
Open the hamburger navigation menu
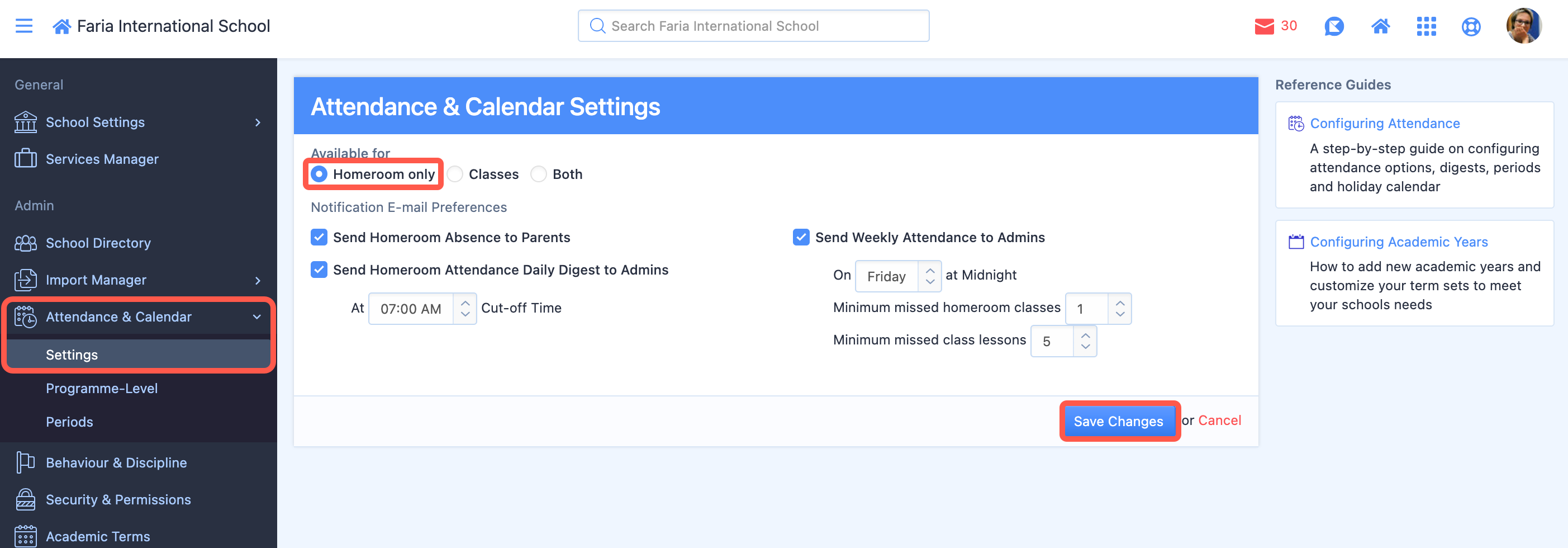pyautogui.click(x=23, y=26)
